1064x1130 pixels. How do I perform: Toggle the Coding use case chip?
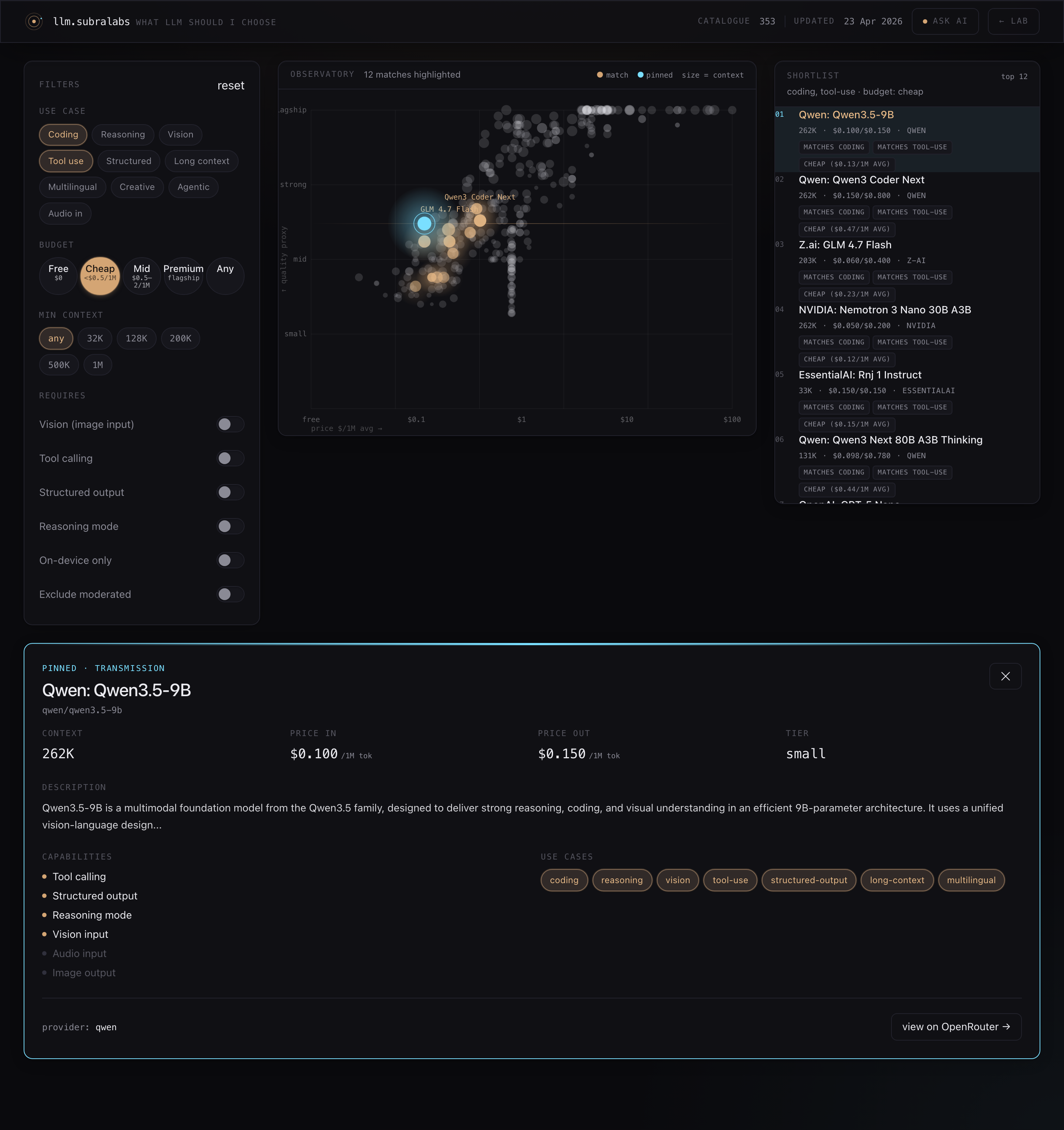click(x=63, y=135)
